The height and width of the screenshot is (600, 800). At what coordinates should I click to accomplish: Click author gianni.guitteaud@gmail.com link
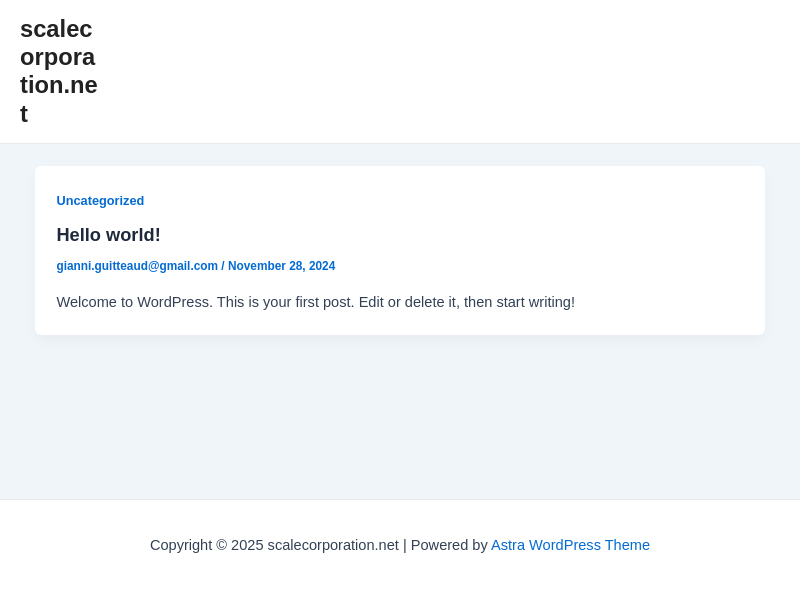tap(137, 266)
